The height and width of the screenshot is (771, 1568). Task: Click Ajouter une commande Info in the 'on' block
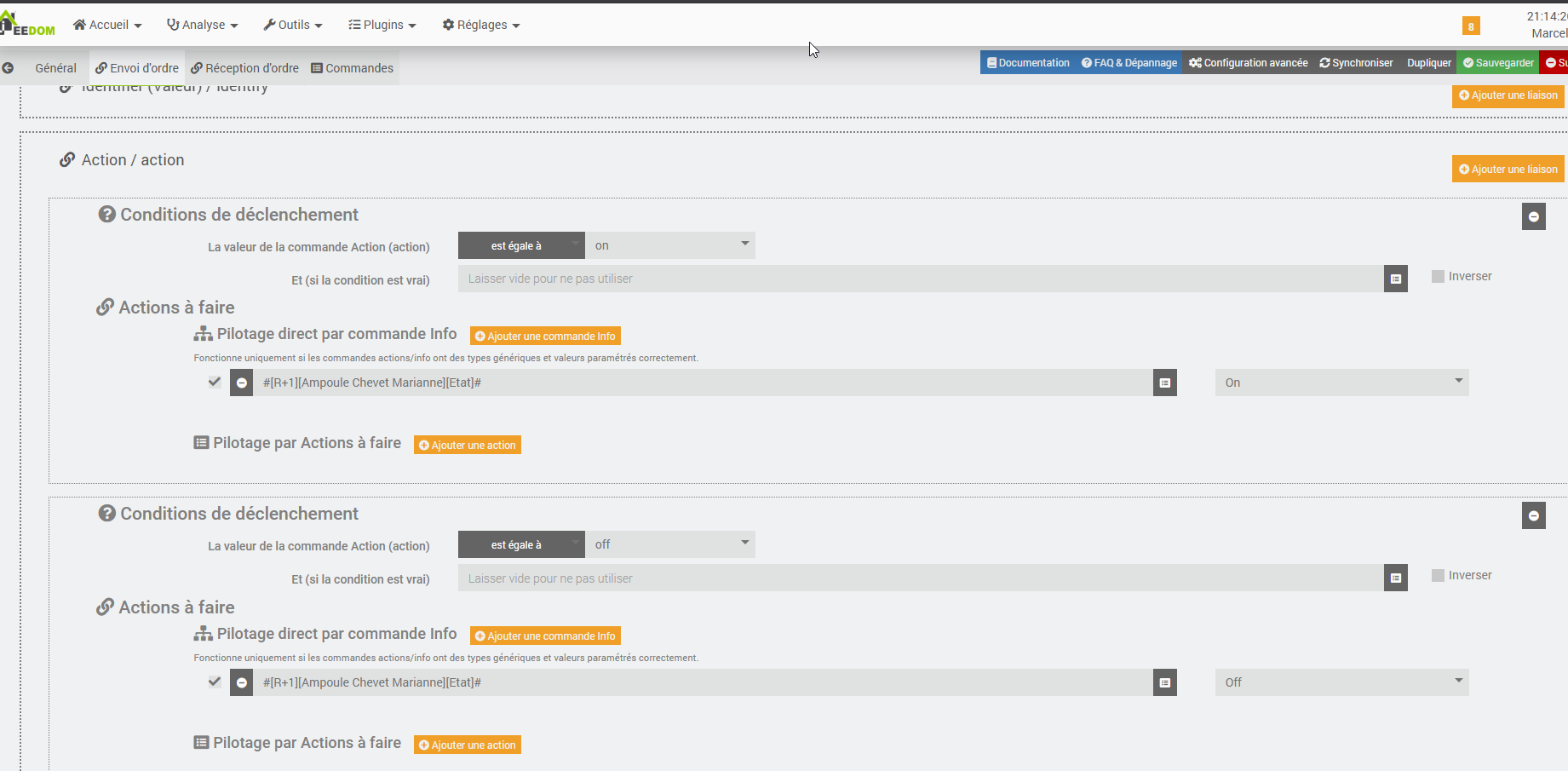tap(545, 336)
